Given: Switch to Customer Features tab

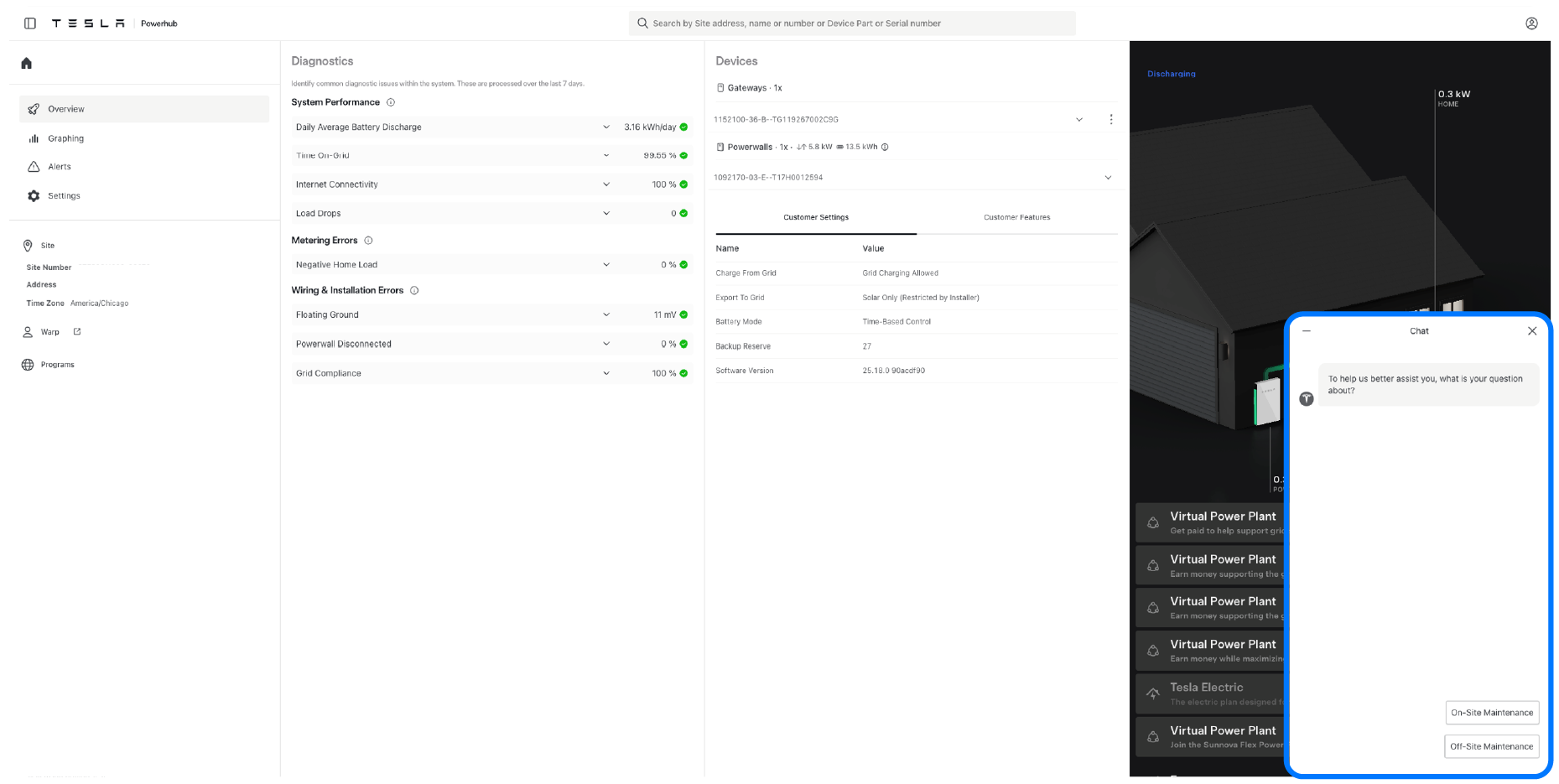Looking at the screenshot, I should 1016,217.
